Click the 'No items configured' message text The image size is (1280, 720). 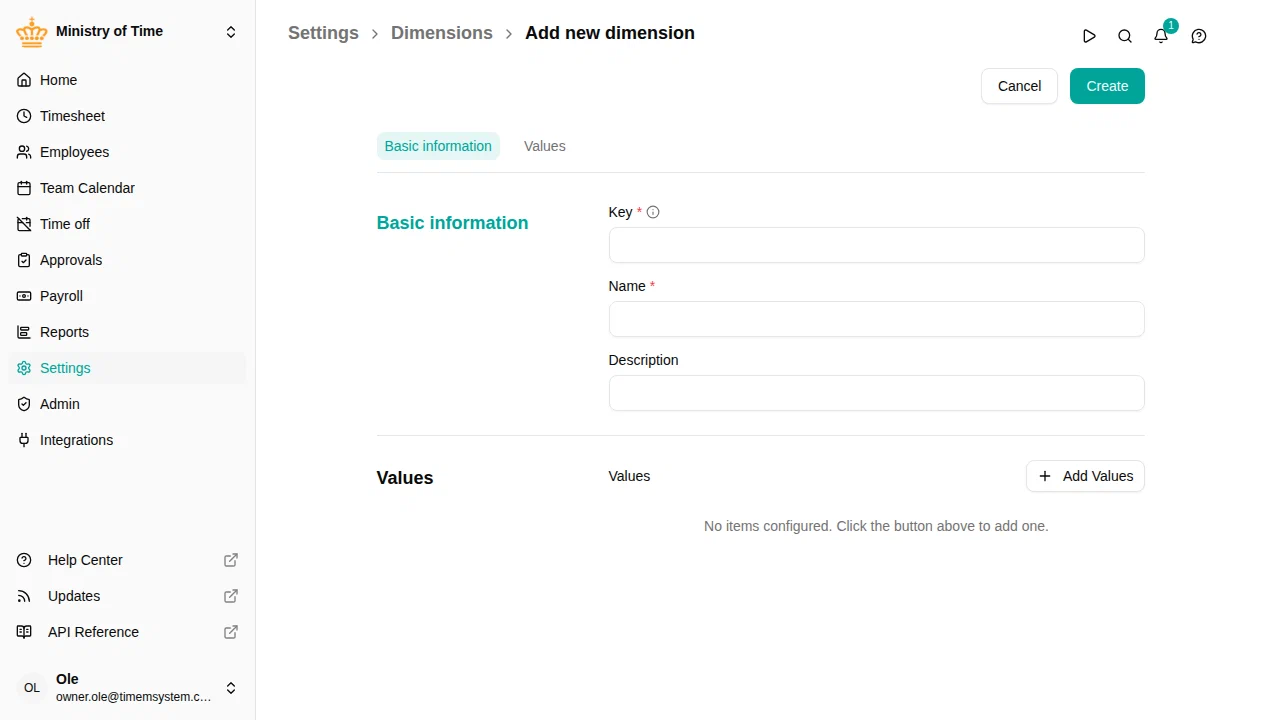click(876, 526)
